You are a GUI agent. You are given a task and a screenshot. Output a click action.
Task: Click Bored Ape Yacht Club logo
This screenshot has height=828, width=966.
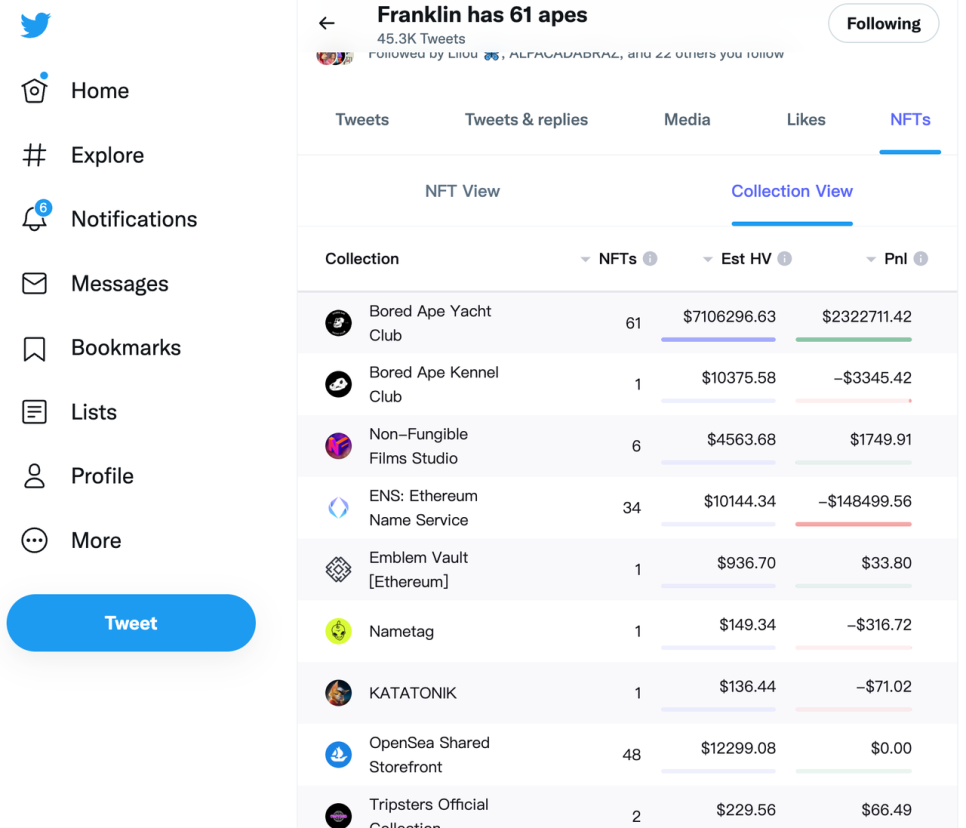(x=338, y=323)
